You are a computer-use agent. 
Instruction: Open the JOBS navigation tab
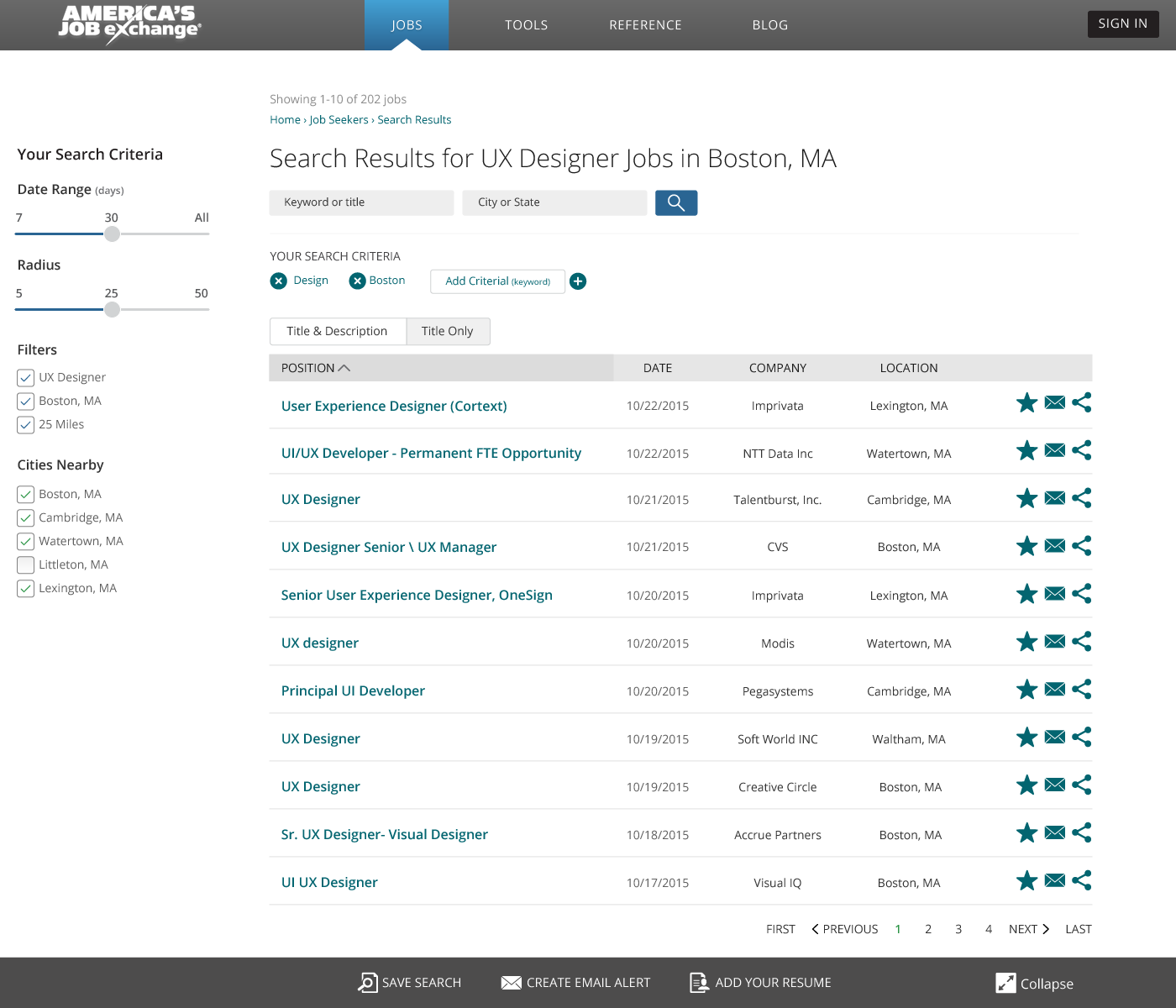point(407,25)
